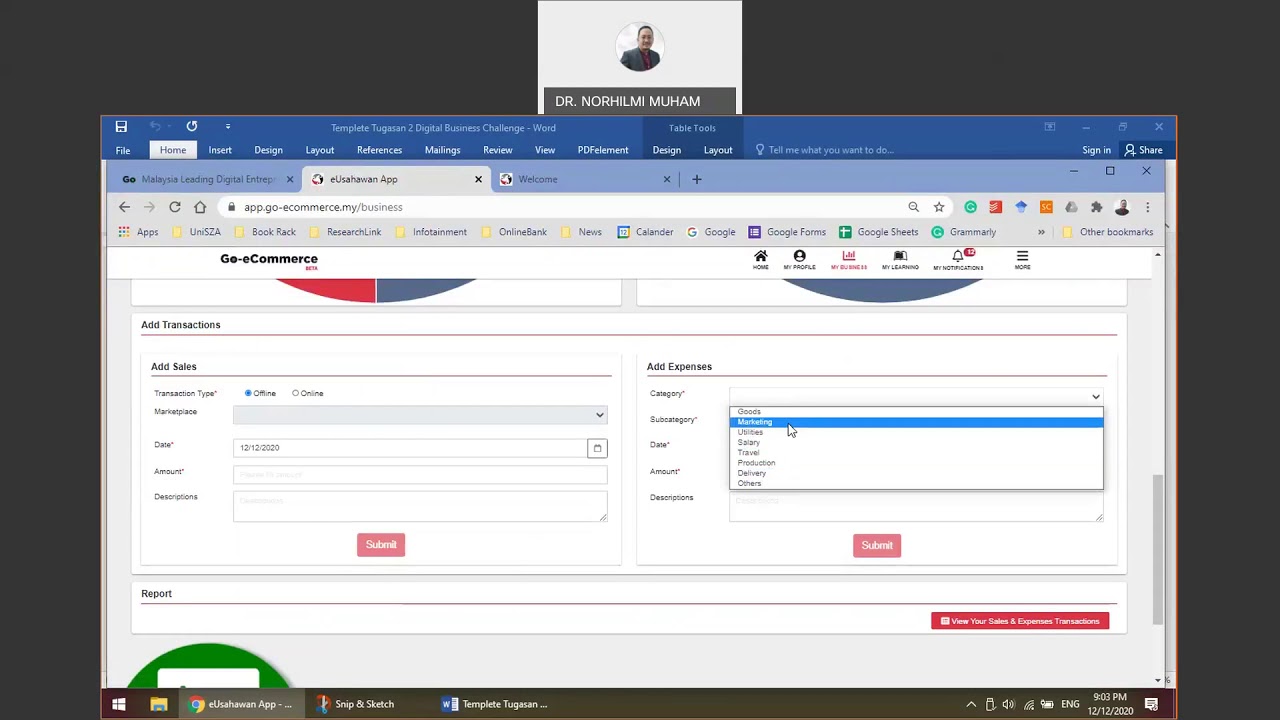1280x720 pixels.
Task: Switch to Word Review tab
Action: (497, 150)
